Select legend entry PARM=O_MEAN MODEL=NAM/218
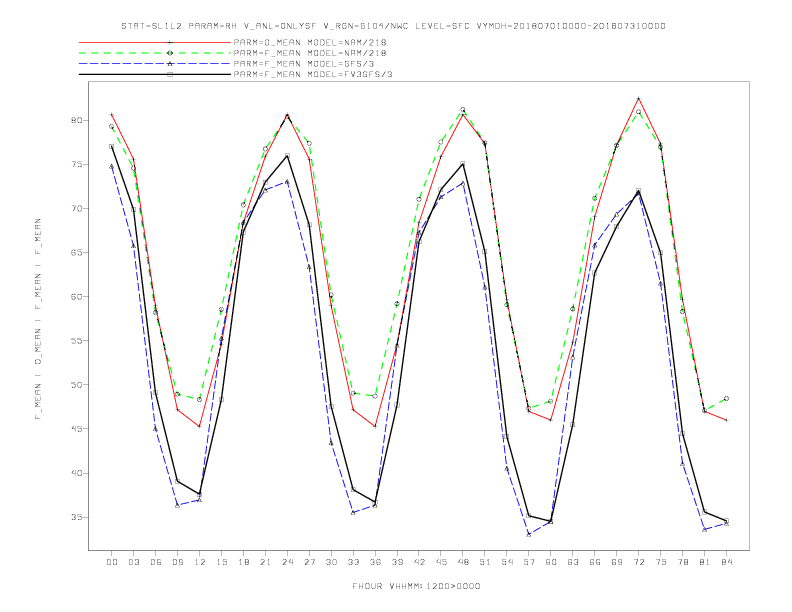Image resolution: width=792 pixels, height=612 pixels. click(x=310, y=42)
